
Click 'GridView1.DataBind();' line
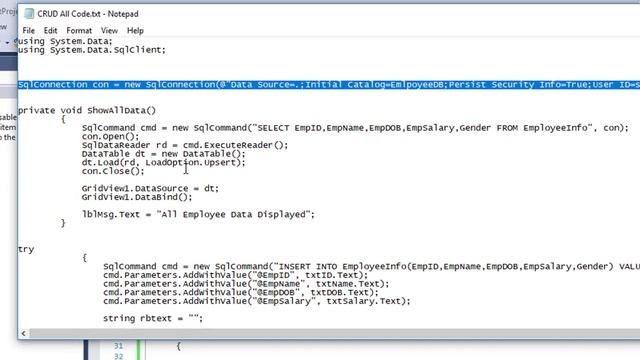[x=137, y=197]
